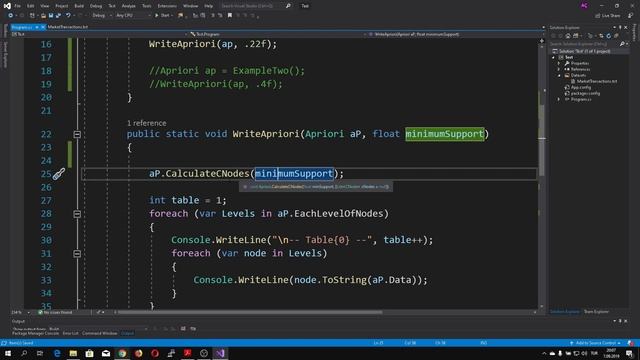Click the screwdriver quick actions icon on line 25
Viewport: 640px width, 360px height.
coord(58,174)
